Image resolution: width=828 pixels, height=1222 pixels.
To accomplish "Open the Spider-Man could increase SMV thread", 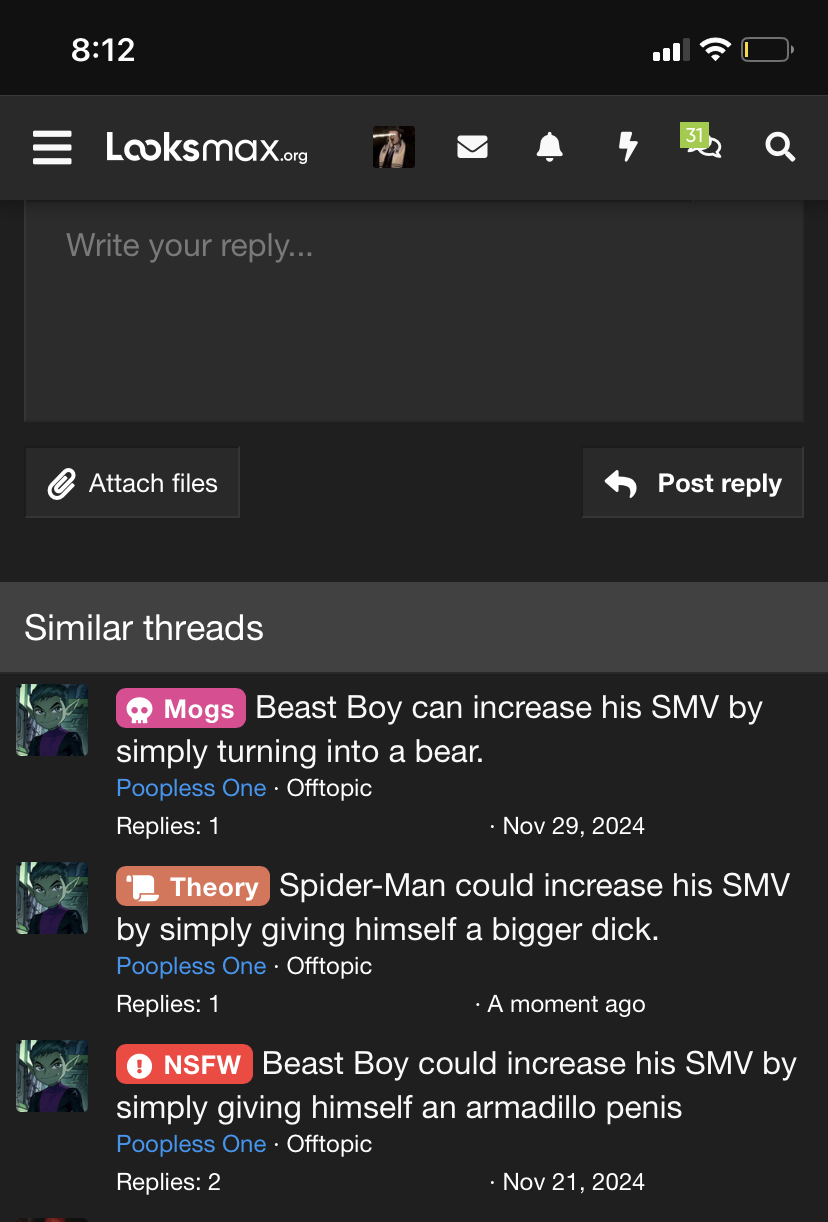I will pyautogui.click(x=453, y=907).
